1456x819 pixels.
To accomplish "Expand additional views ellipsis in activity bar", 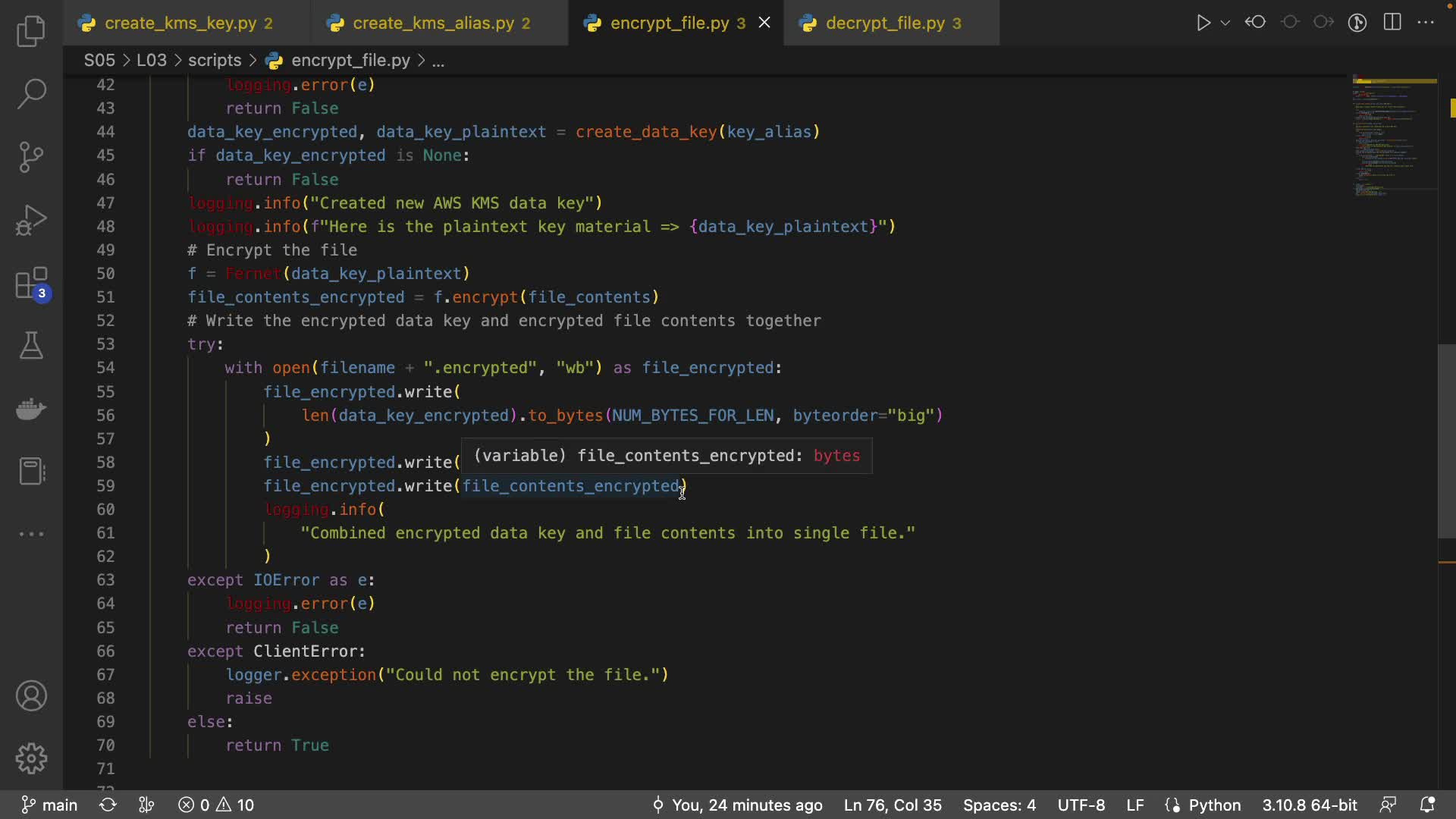I will tap(31, 534).
